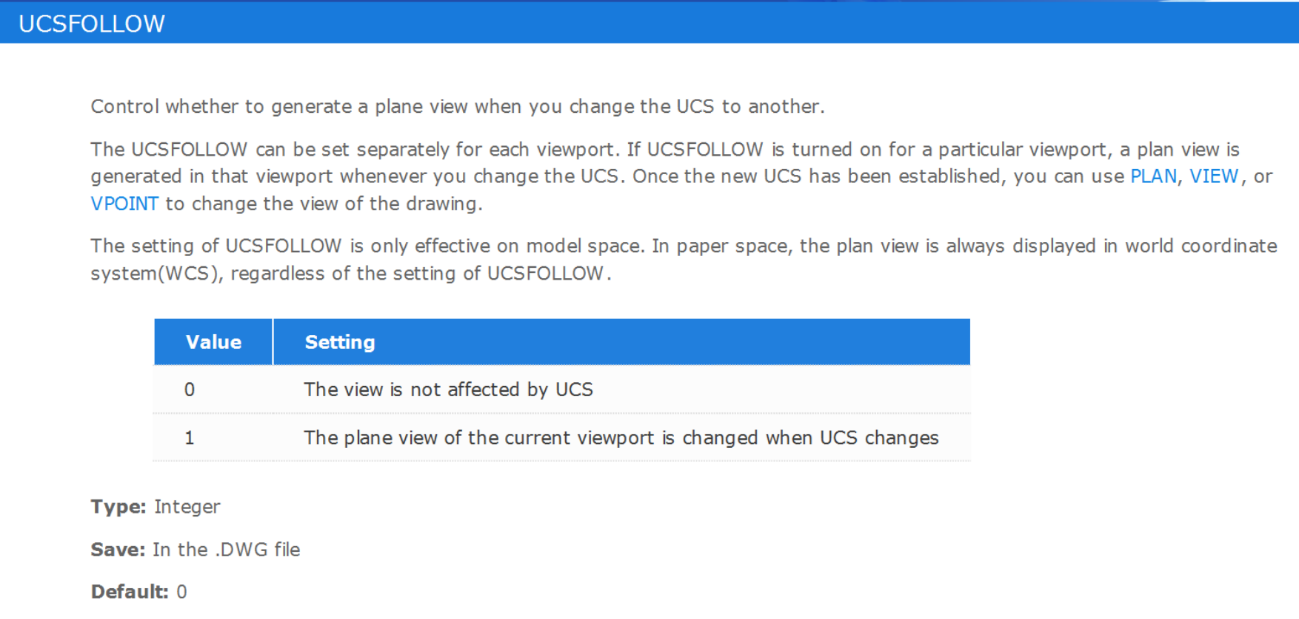Image resolution: width=1299 pixels, height=619 pixels.
Task: Click the value 1 table cell
Action: [213, 437]
